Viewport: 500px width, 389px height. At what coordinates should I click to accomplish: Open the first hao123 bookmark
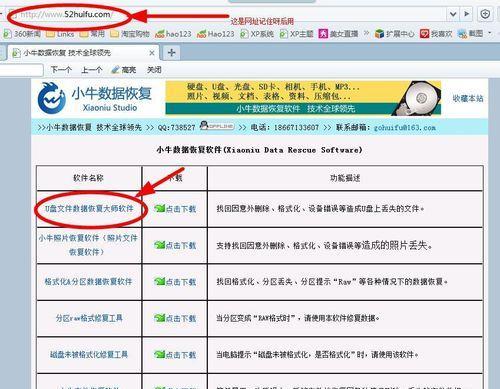pos(173,34)
